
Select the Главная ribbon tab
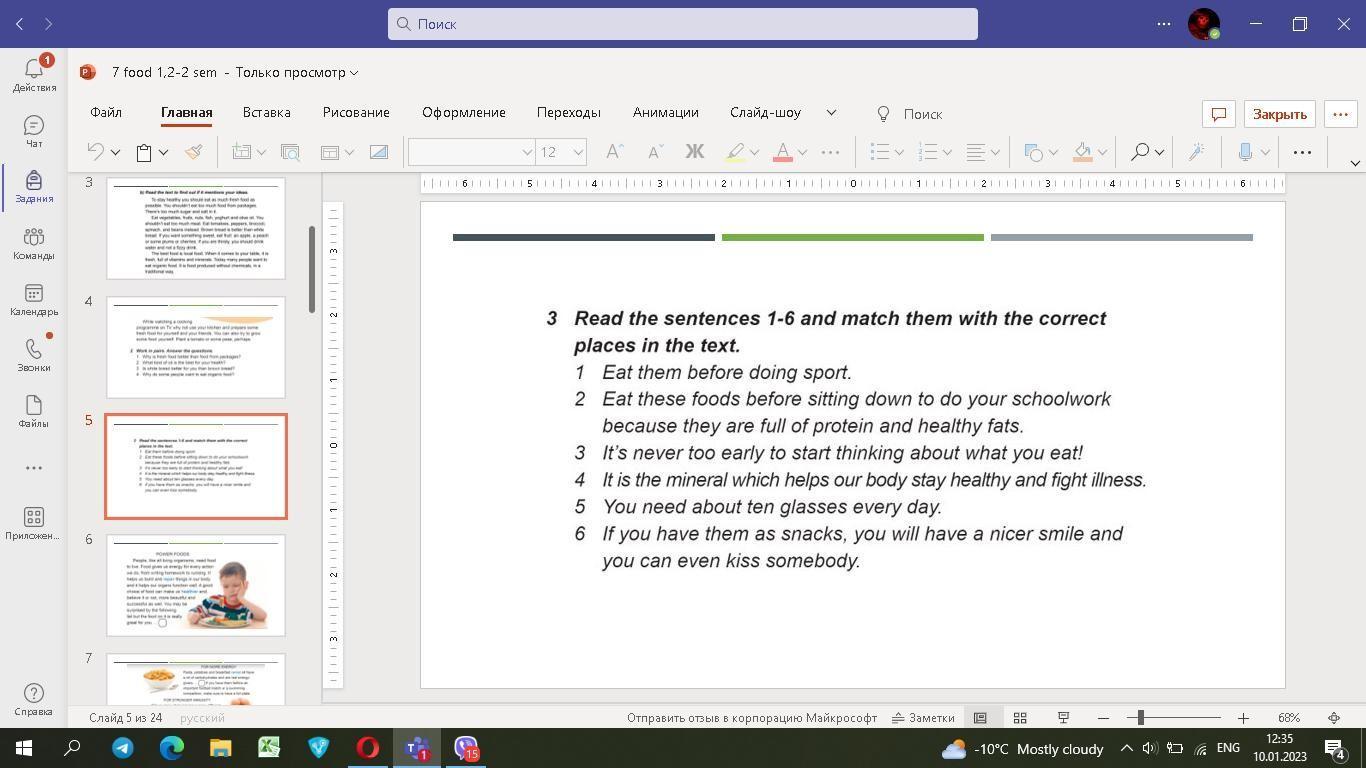187,113
